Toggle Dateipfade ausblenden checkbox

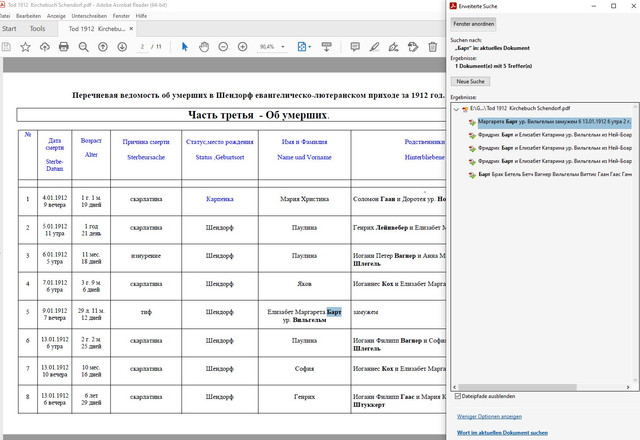tap(458, 396)
